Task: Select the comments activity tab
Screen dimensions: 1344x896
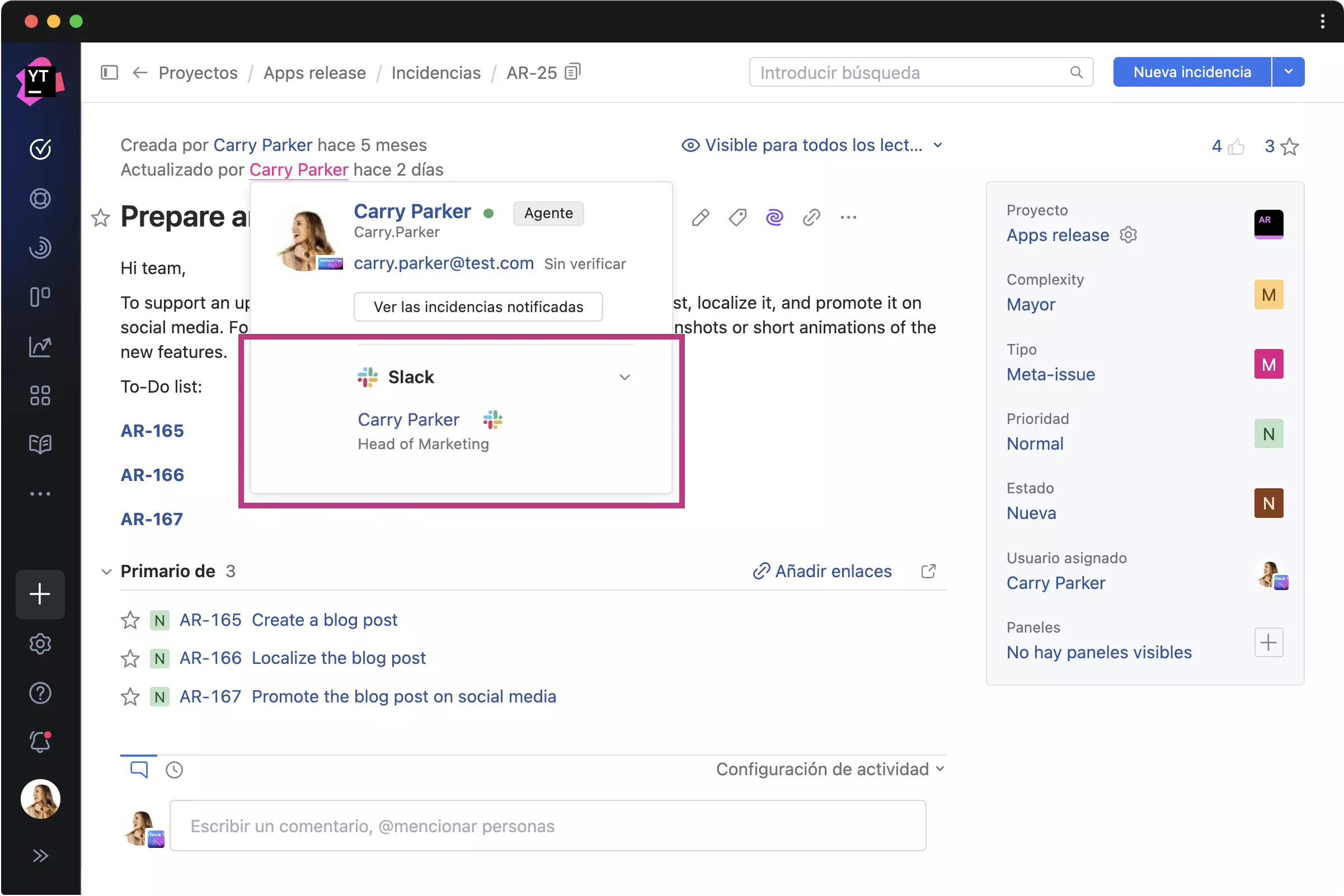Action: (x=139, y=769)
